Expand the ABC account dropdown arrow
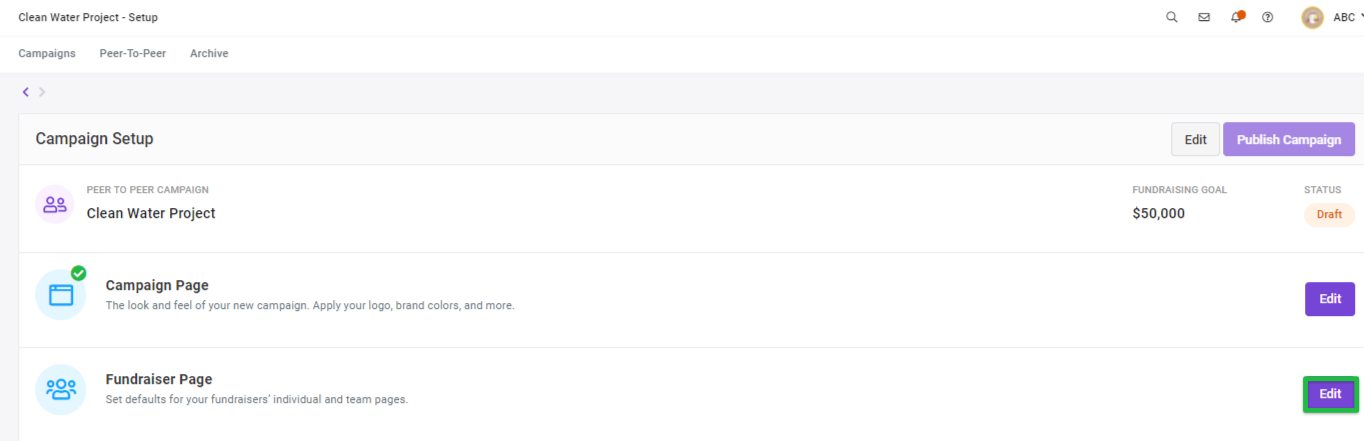Image resolution: width=1364 pixels, height=441 pixels. pos(1361,17)
